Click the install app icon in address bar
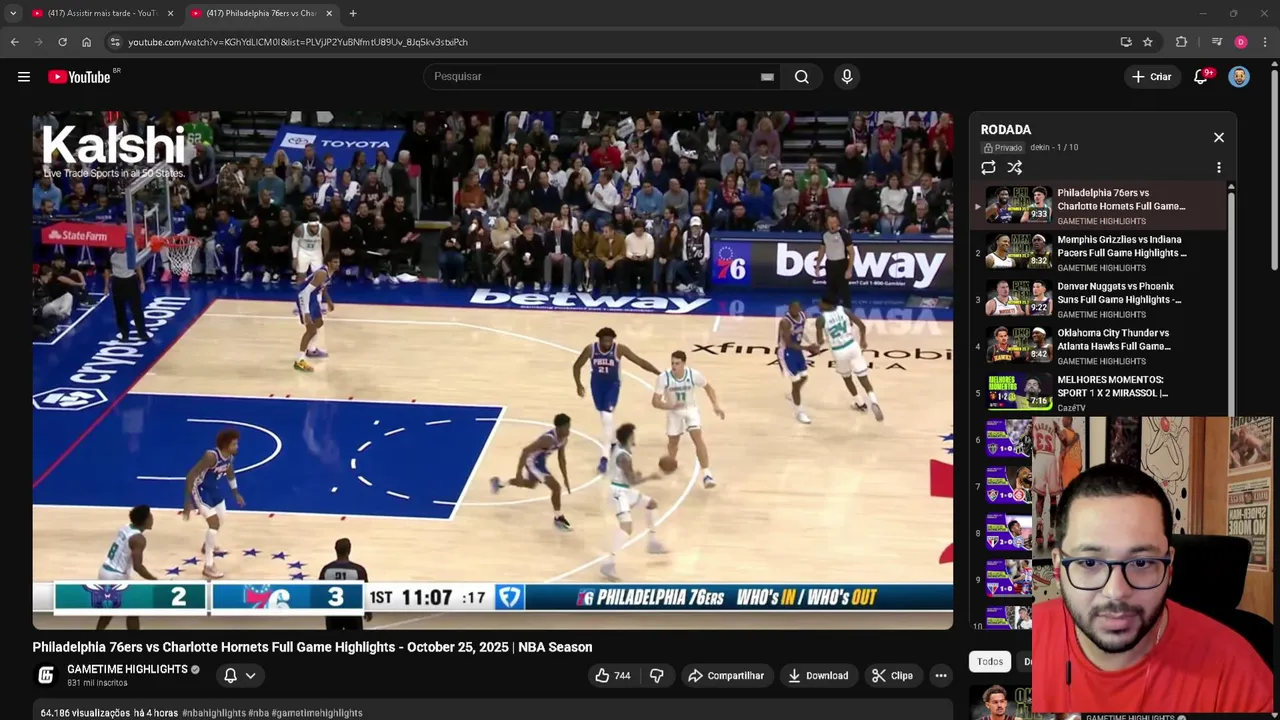 (x=1126, y=42)
